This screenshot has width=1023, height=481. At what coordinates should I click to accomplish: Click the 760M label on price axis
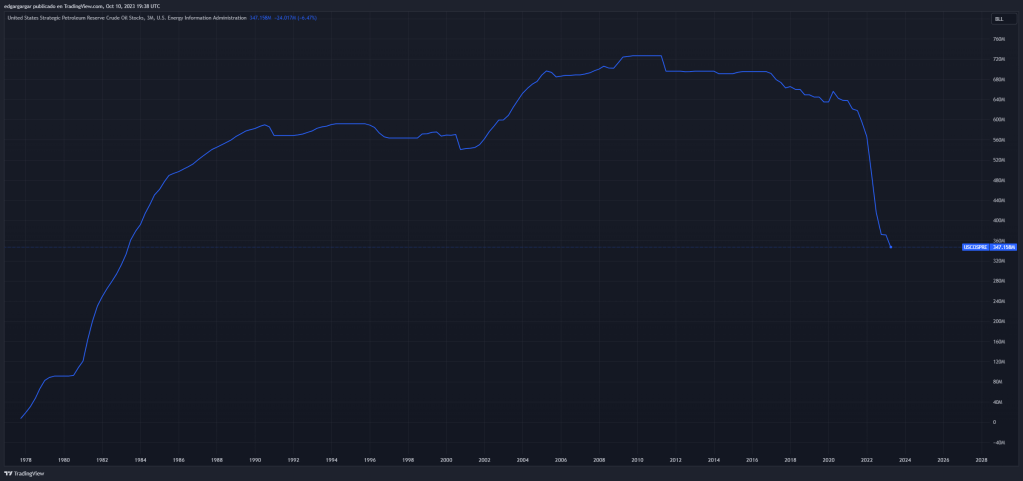tap(998, 39)
